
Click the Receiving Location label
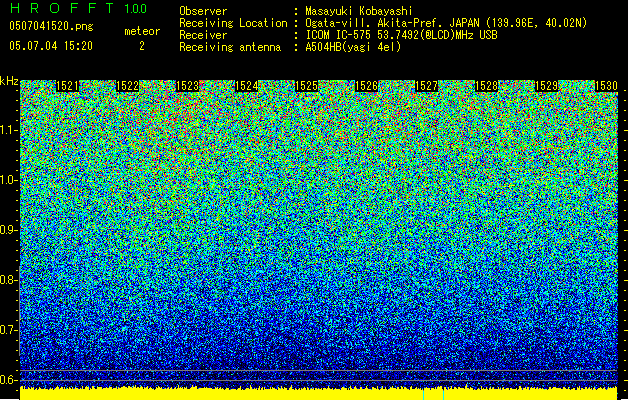coord(233,23)
